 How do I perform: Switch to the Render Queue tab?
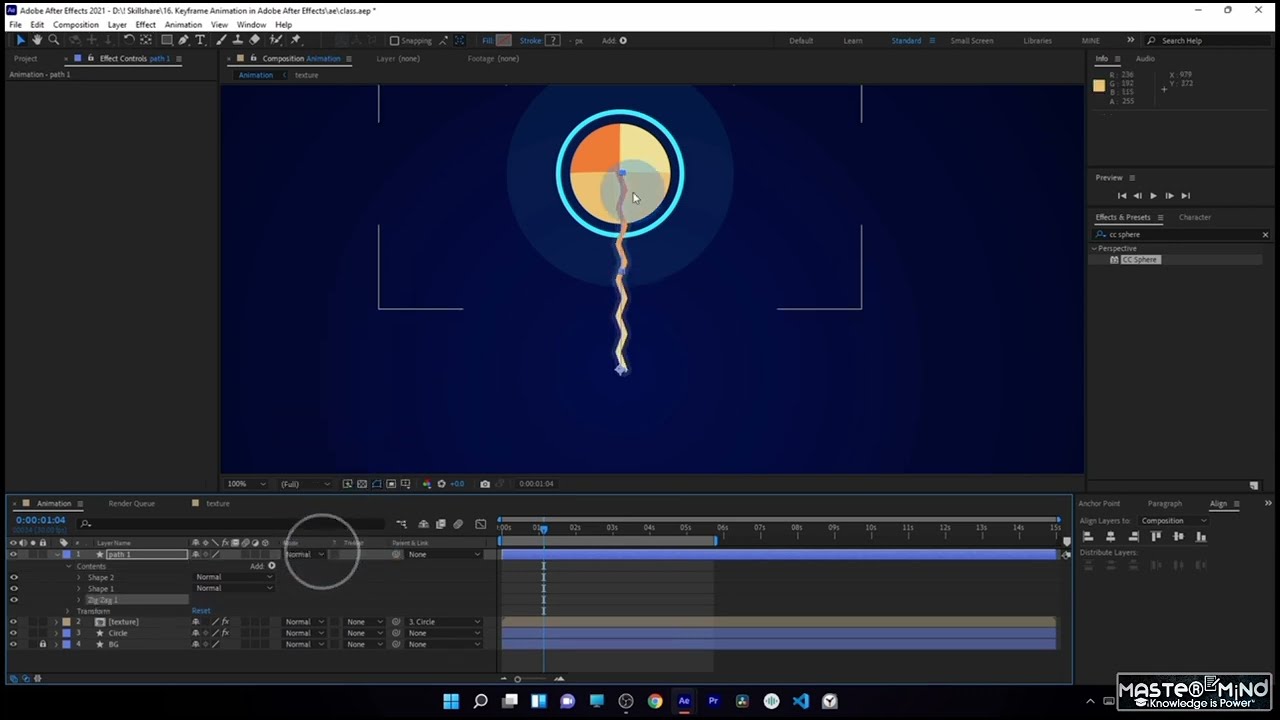pos(131,504)
